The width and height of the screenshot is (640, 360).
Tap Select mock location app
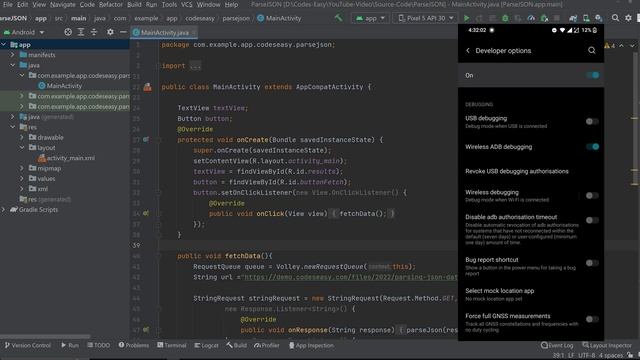500,294
